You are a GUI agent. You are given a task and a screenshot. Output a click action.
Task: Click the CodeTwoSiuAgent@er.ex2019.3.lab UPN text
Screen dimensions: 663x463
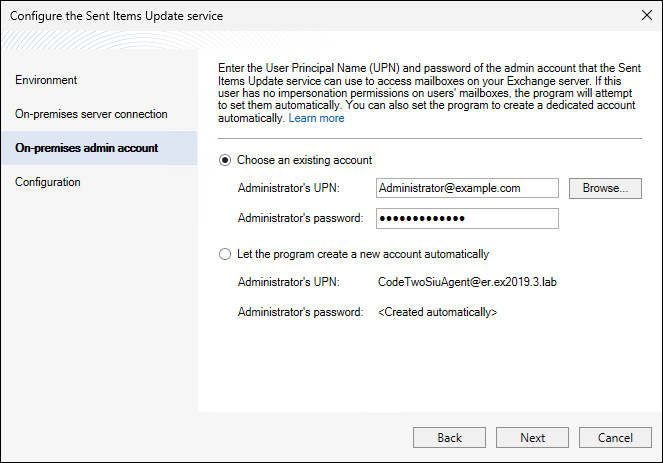(466, 283)
